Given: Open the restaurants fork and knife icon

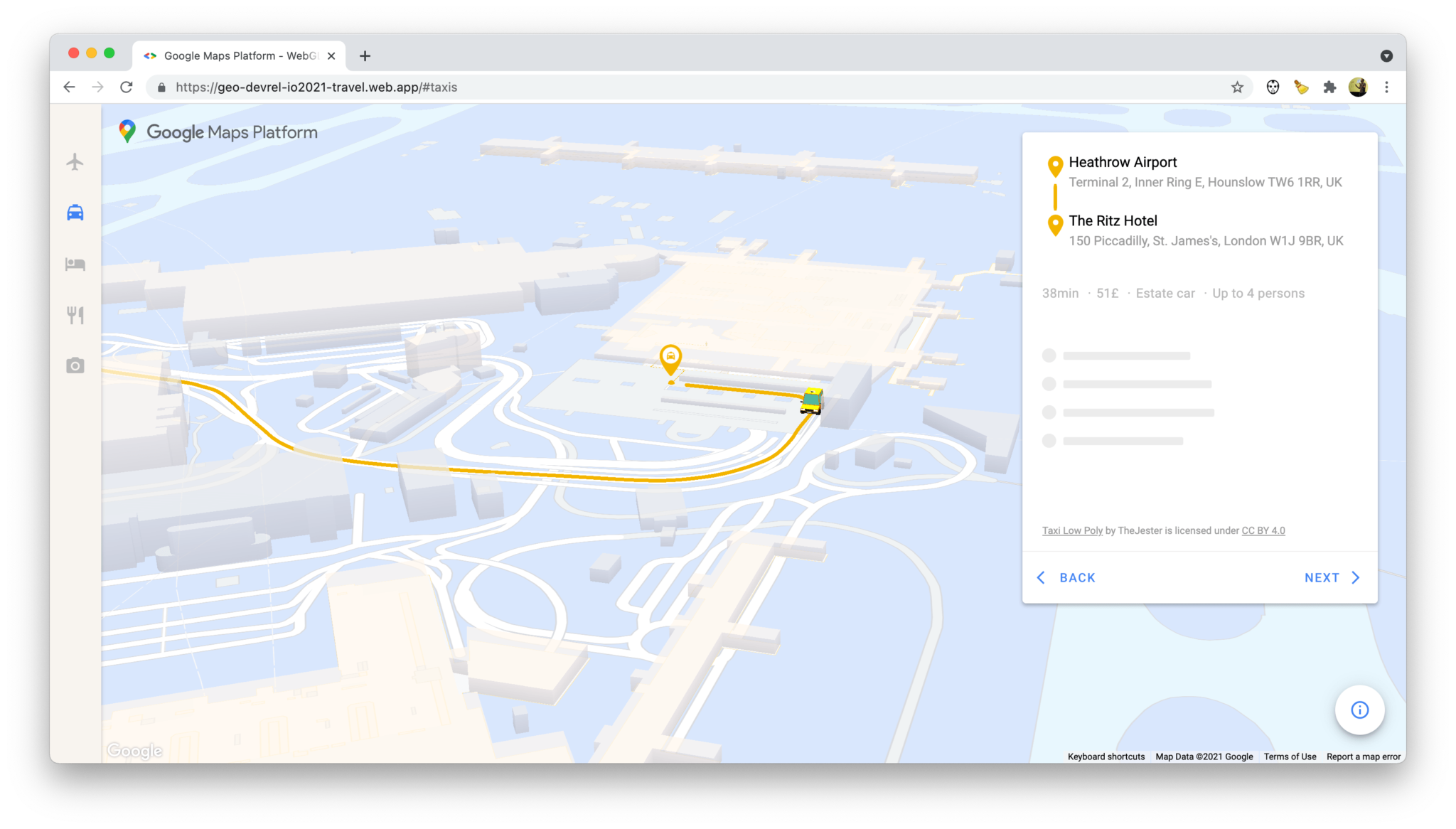Looking at the screenshot, I should (x=75, y=315).
